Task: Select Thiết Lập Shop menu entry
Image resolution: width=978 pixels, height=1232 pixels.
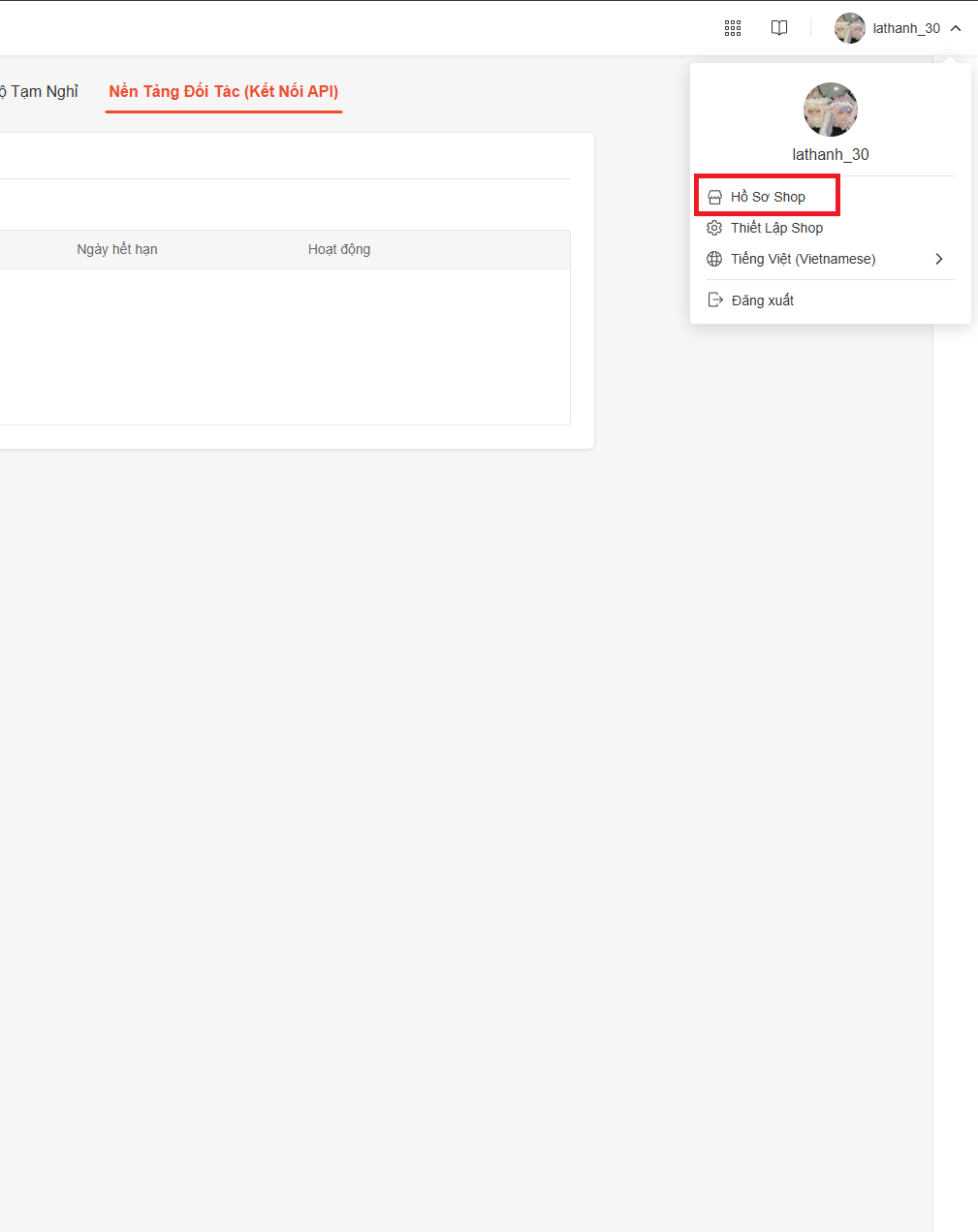Action: (776, 228)
